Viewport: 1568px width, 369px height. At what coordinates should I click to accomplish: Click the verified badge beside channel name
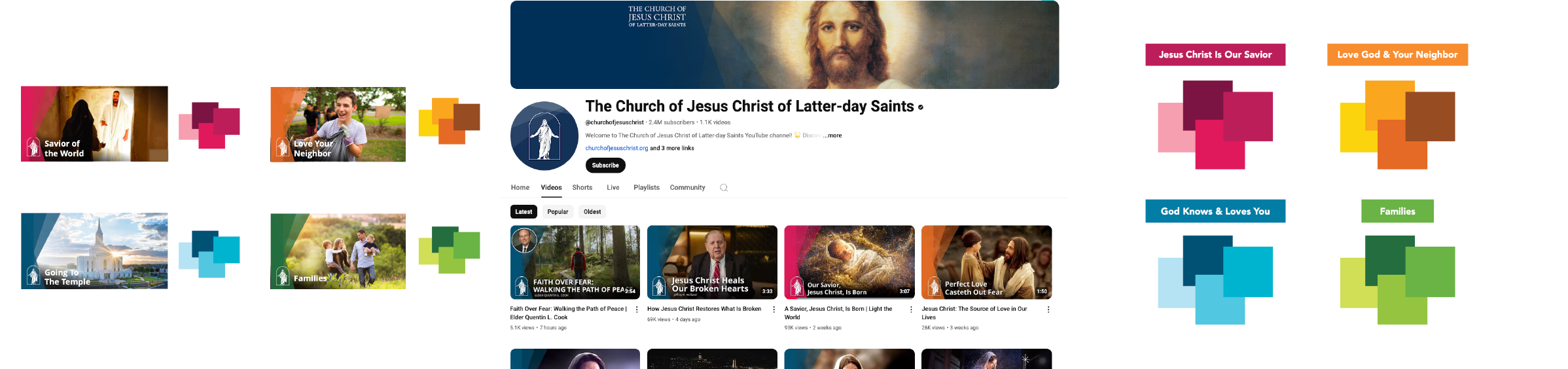920,107
